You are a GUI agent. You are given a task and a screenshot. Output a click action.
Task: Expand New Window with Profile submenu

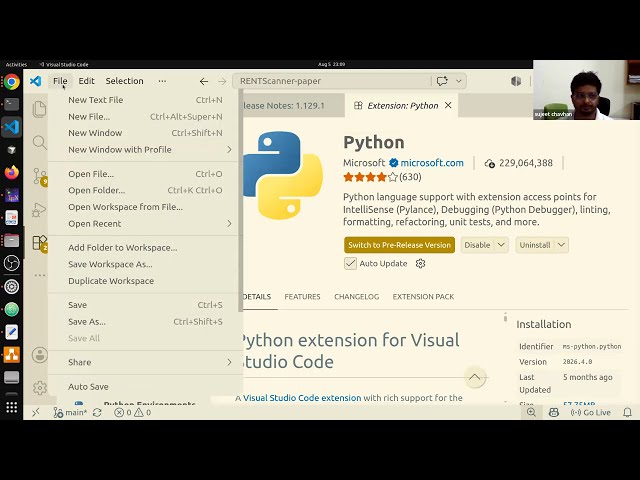coord(145,150)
